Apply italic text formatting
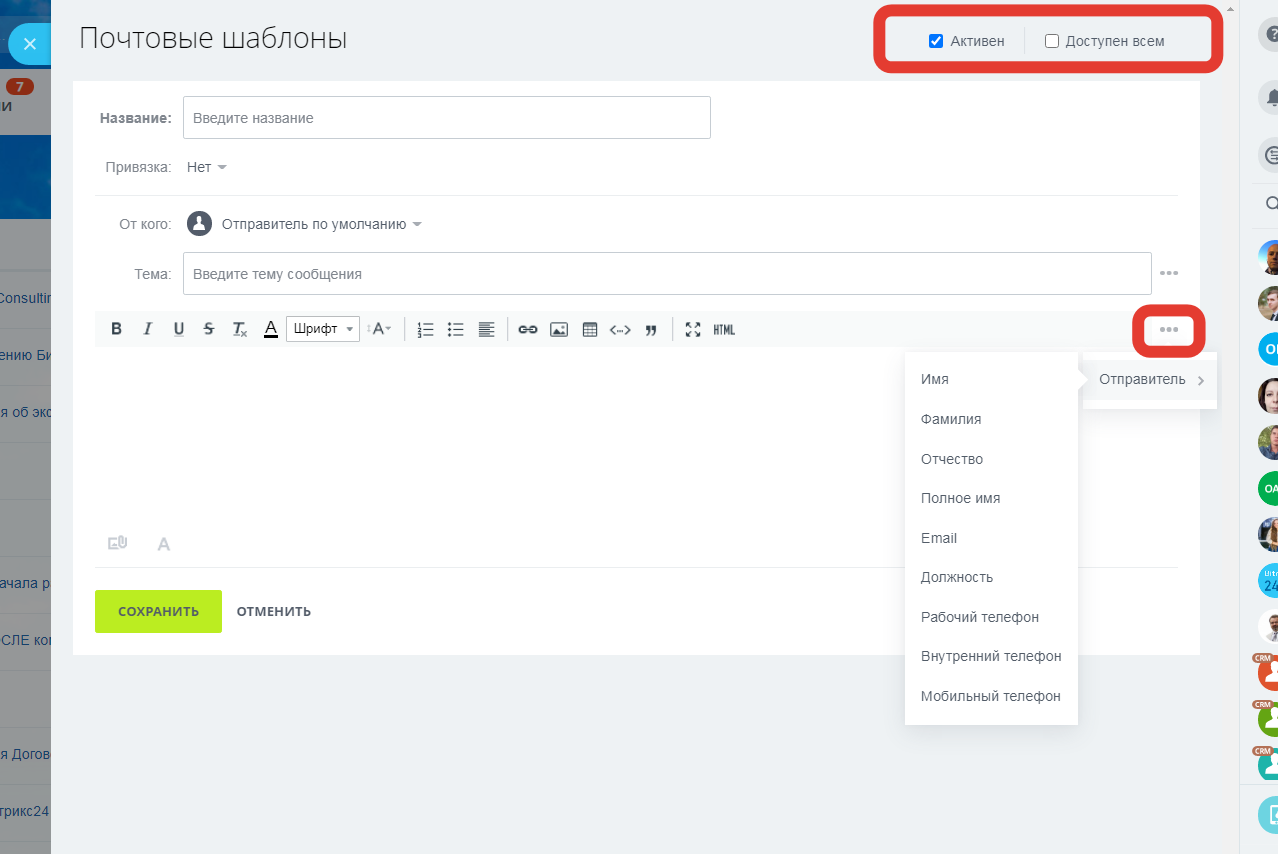The width and height of the screenshot is (1278, 854). click(148, 329)
